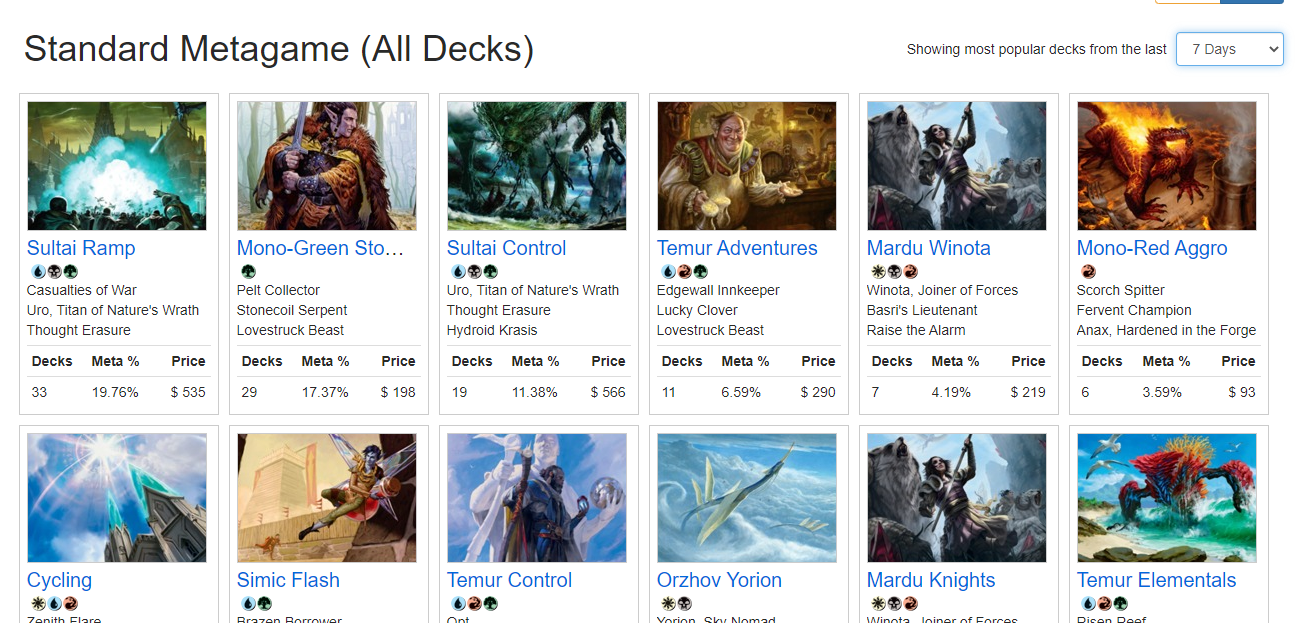Open the 7 Days time range dropdown
This screenshot has width=1297, height=623.
point(1229,49)
